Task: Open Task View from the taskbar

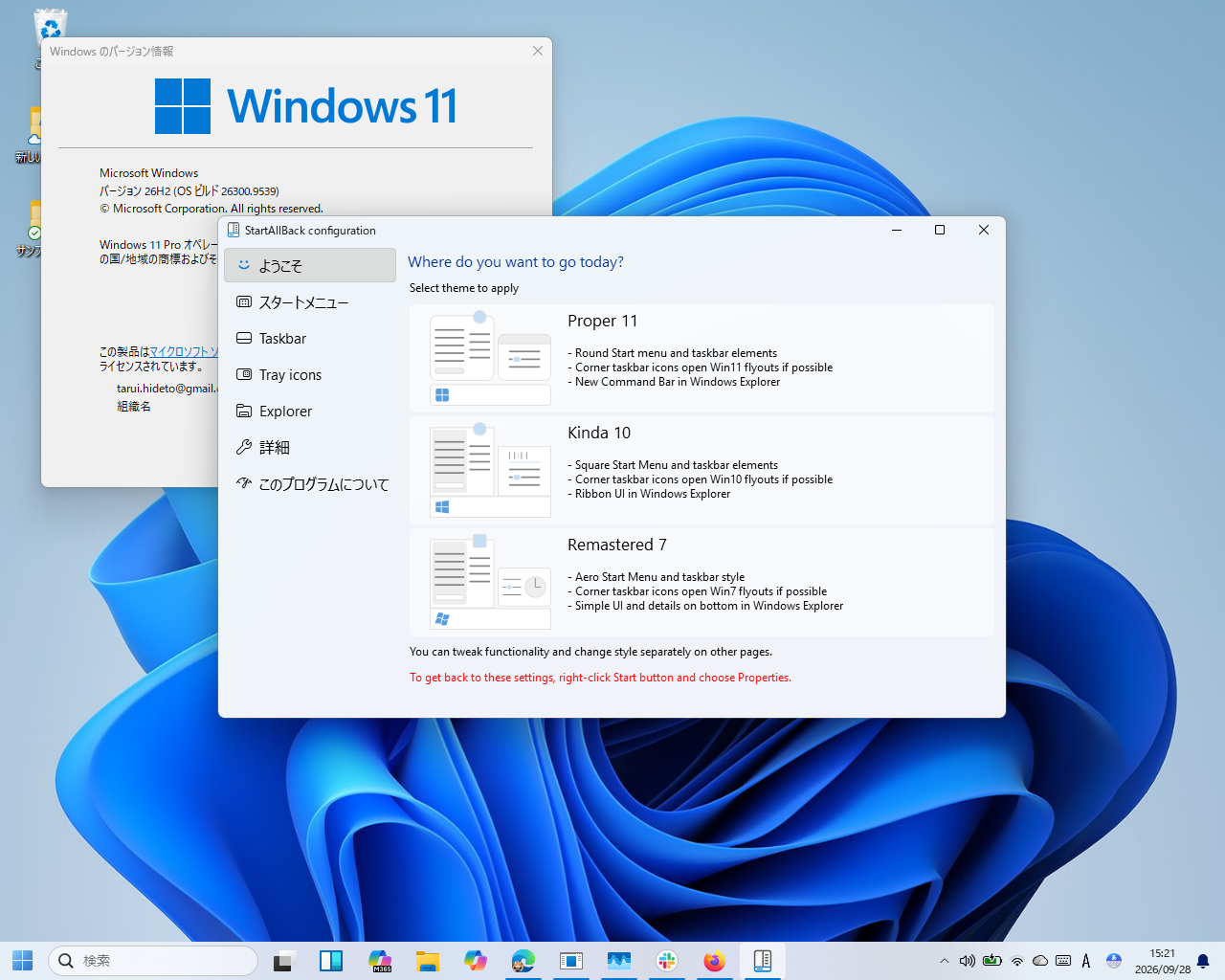Action: [x=283, y=961]
